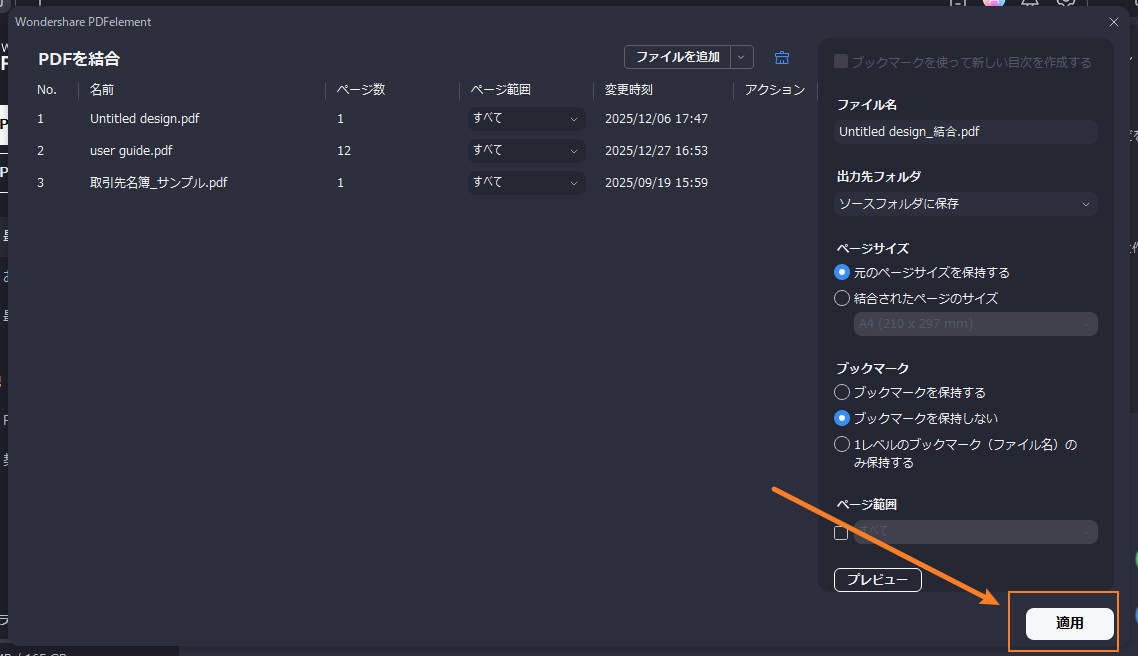Click the ファイル名 input field
This screenshot has height=656, width=1138.
964,131
